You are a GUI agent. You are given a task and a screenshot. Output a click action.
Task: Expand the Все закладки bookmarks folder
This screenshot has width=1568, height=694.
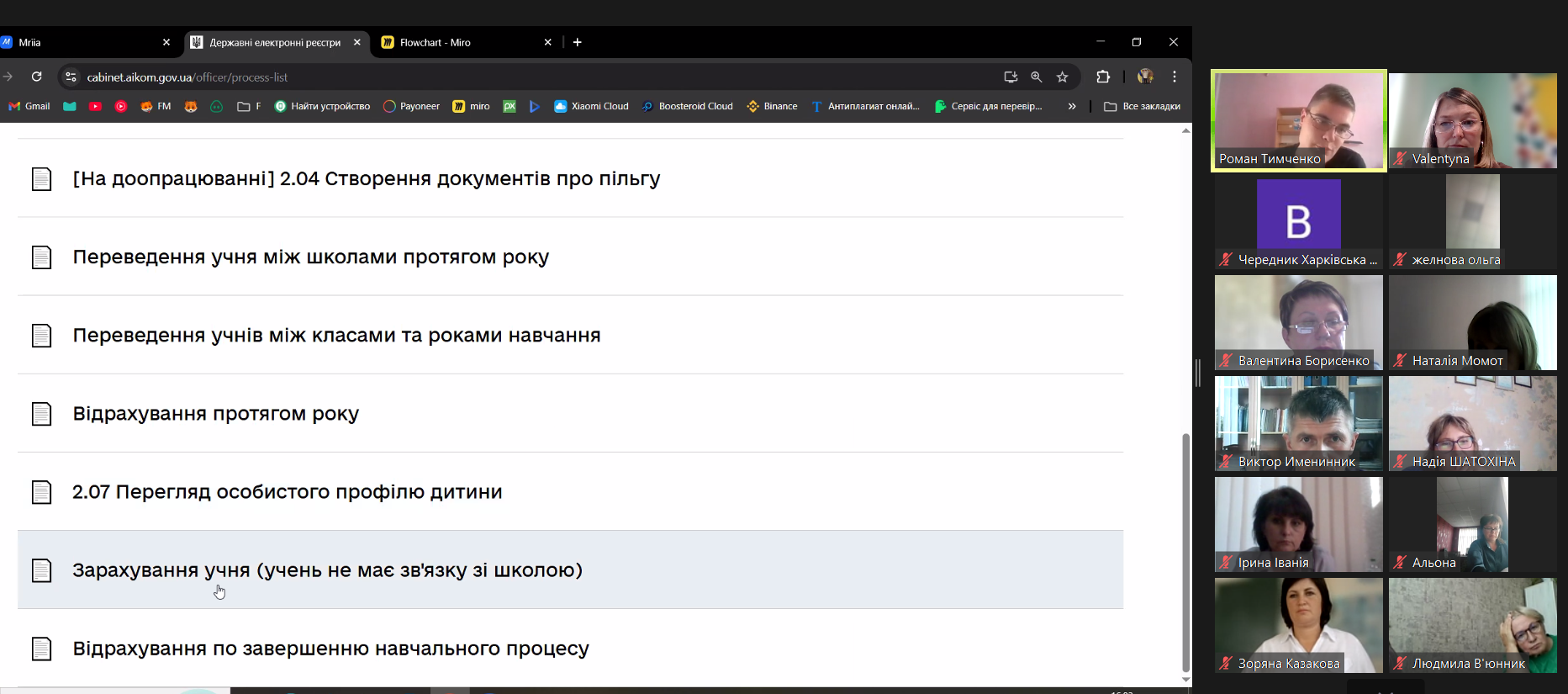click(1142, 106)
